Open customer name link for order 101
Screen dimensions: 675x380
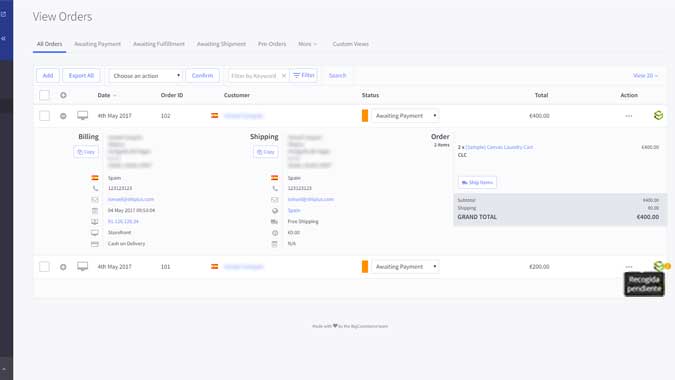tap(244, 267)
